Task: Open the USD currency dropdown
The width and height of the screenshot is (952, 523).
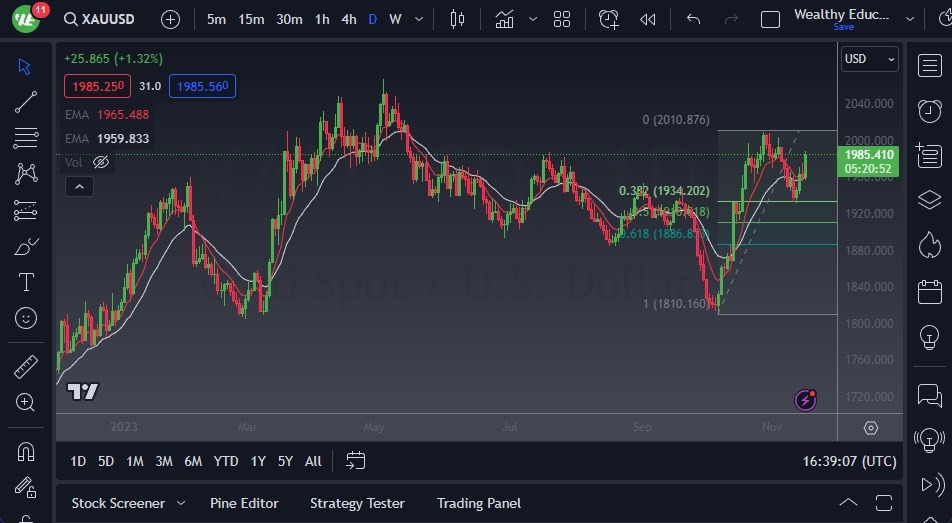Action: coord(869,59)
